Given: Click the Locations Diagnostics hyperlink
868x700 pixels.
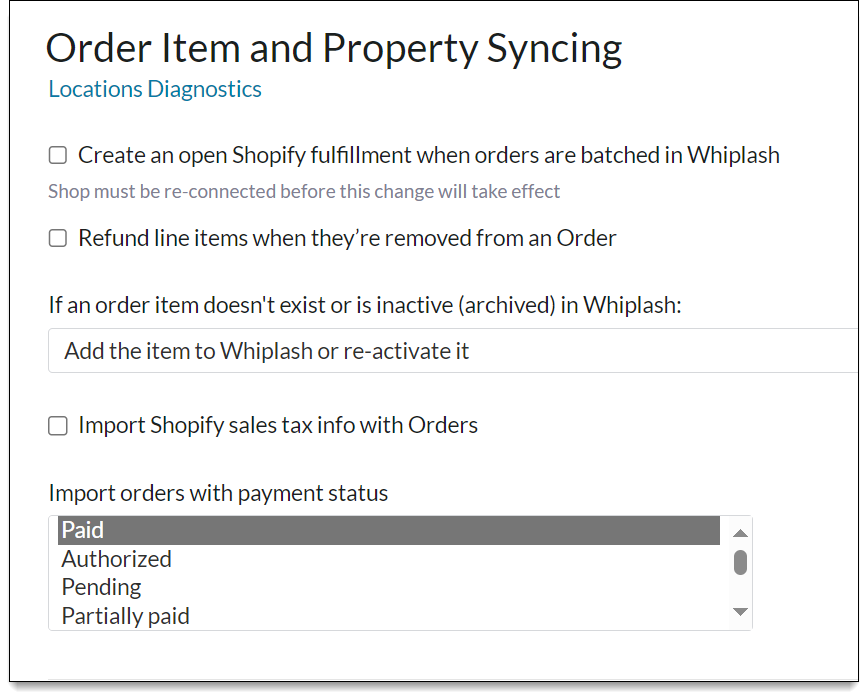Looking at the screenshot, I should pyautogui.click(x=154, y=89).
